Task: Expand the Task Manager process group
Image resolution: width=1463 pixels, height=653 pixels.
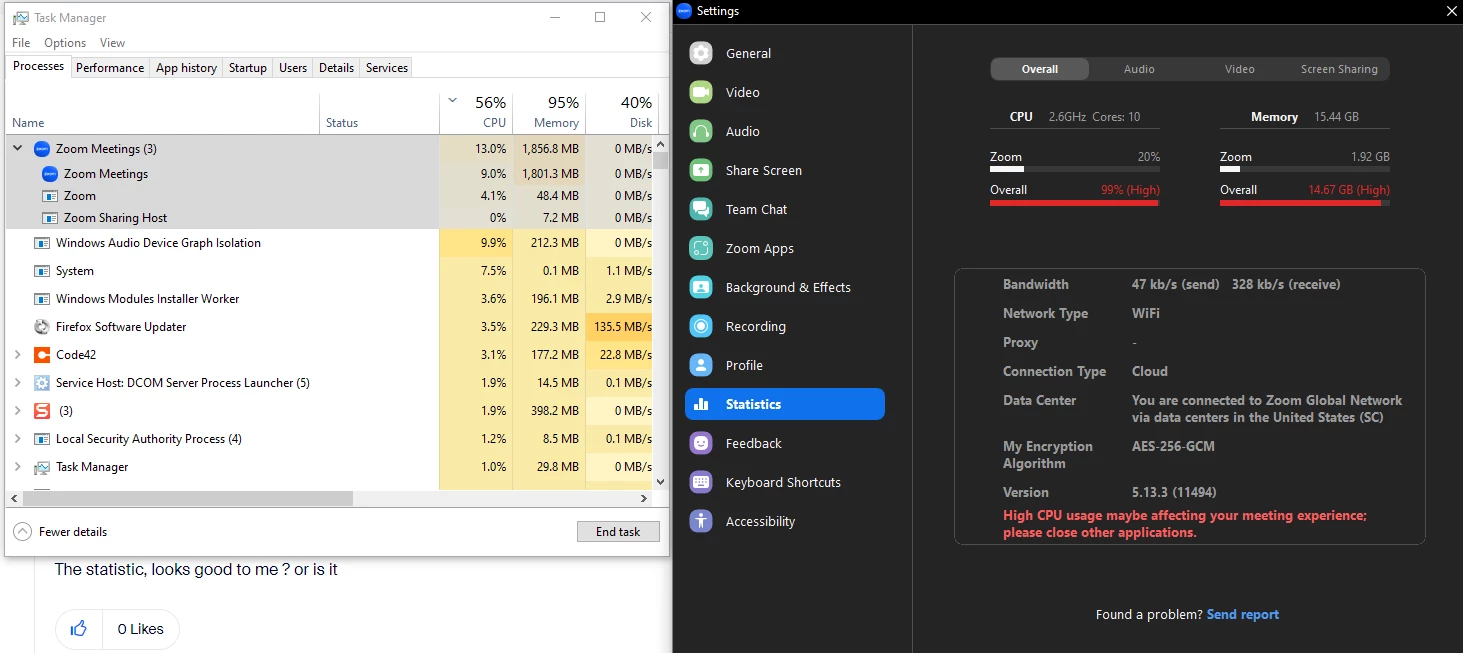Action: point(17,467)
